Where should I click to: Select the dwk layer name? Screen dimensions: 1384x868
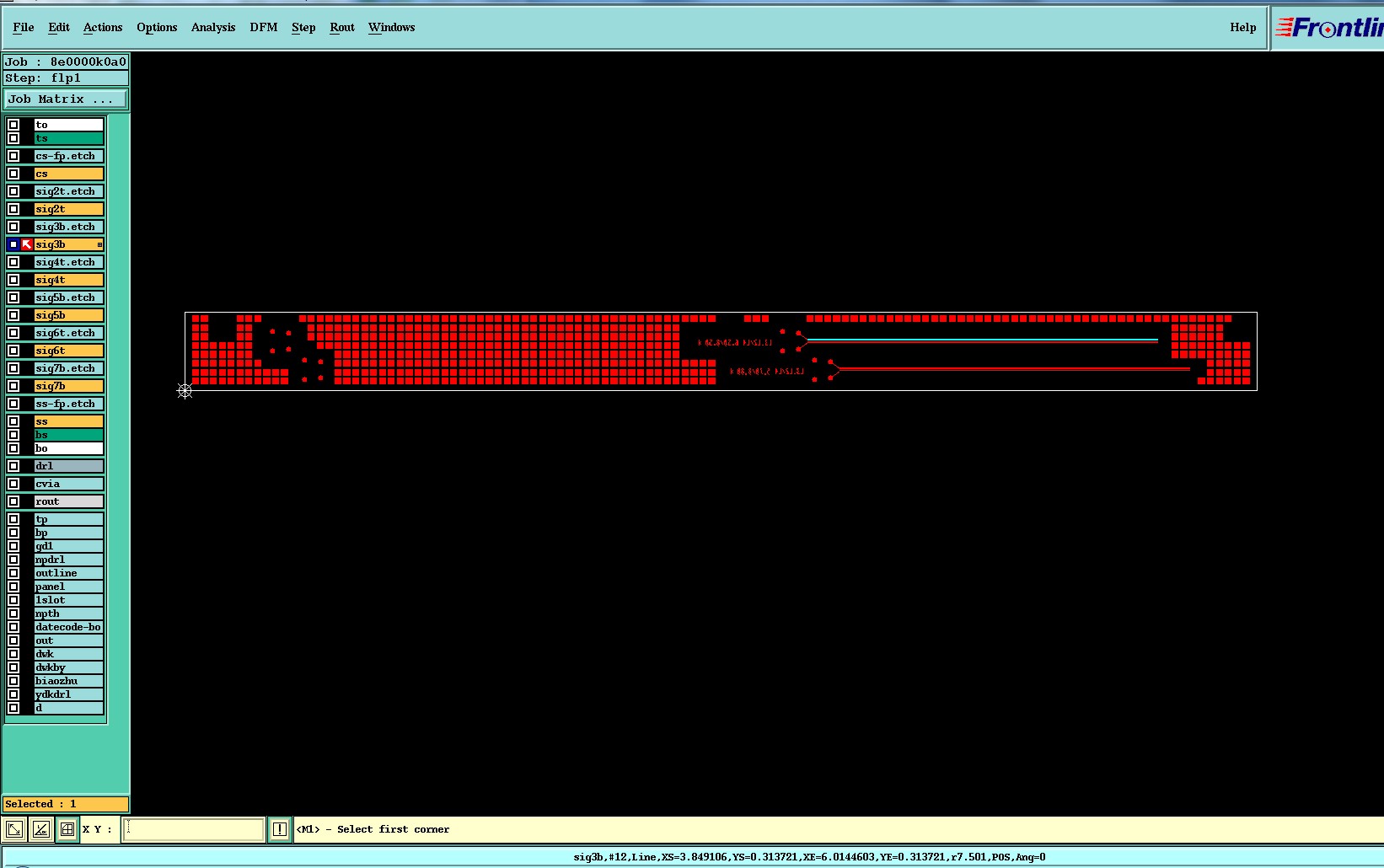click(x=69, y=654)
